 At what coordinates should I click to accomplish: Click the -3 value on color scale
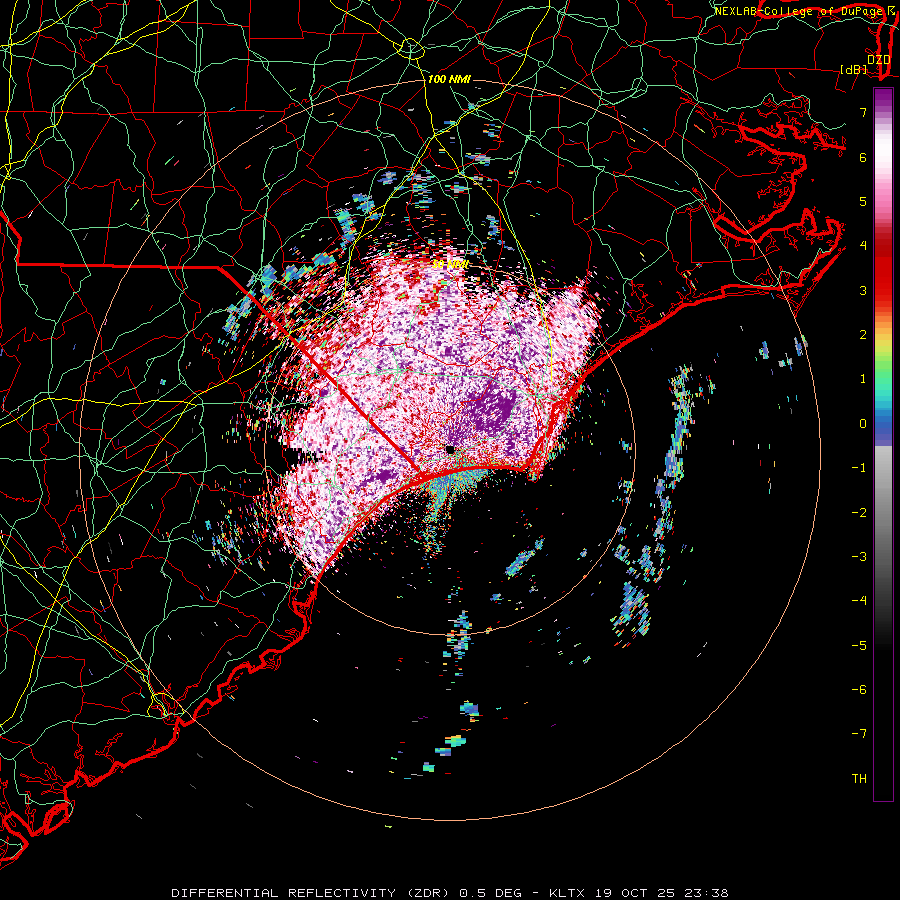click(859, 557)
